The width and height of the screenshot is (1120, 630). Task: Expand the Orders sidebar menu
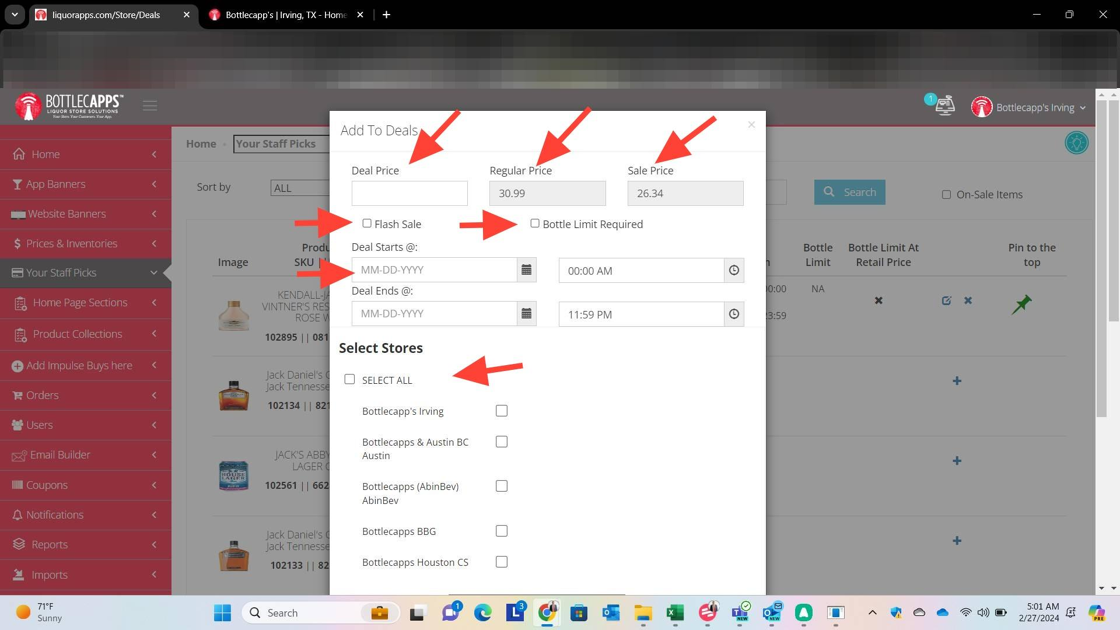(x=86, y=395)
